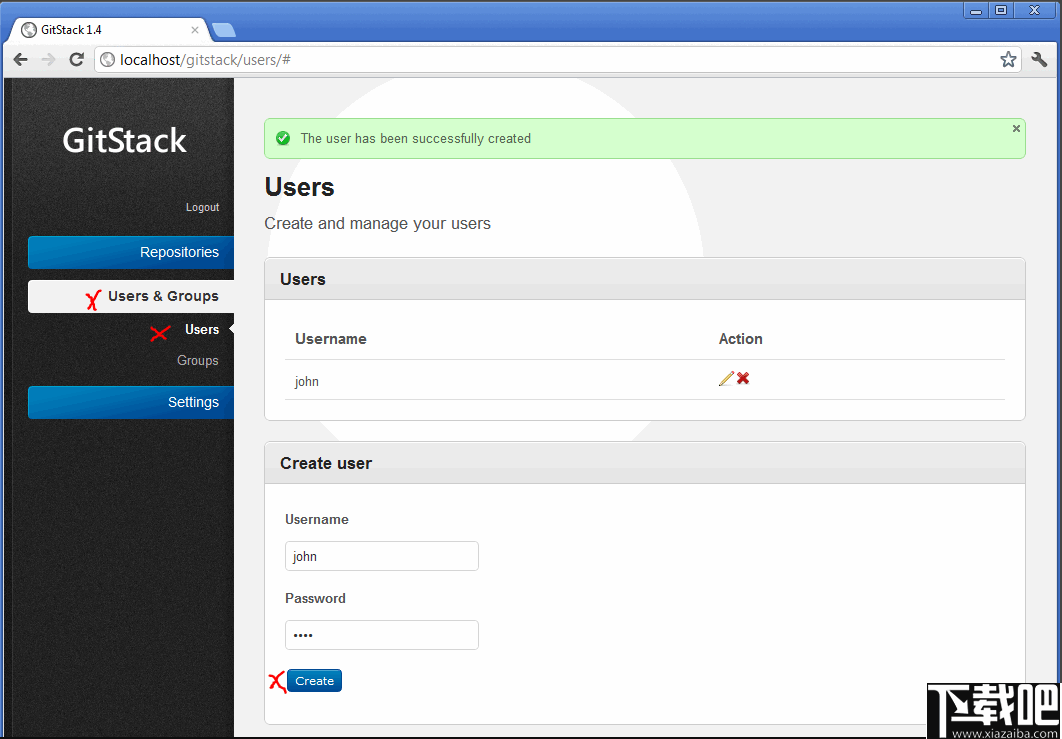Viewport: 1062px width, 739px height.
Task: Open the Users sub-menu item
Action: (x=203, y=329)
